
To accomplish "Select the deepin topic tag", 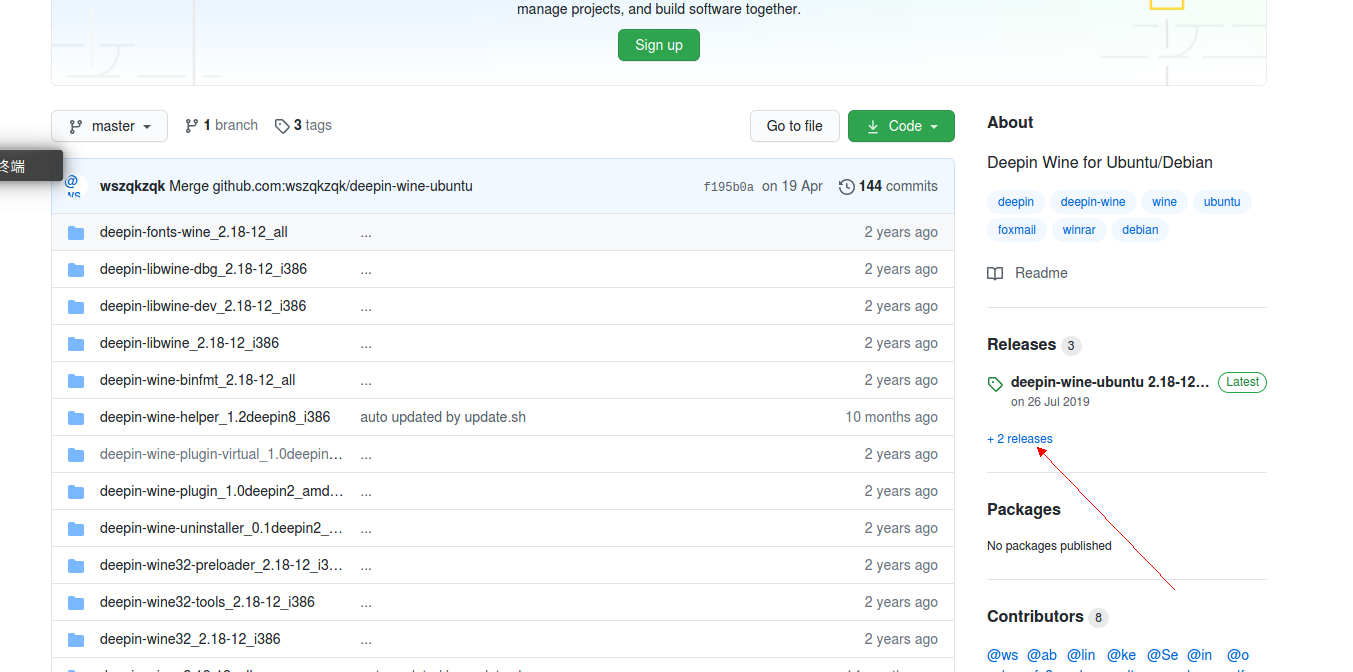I will (1016, 202).
